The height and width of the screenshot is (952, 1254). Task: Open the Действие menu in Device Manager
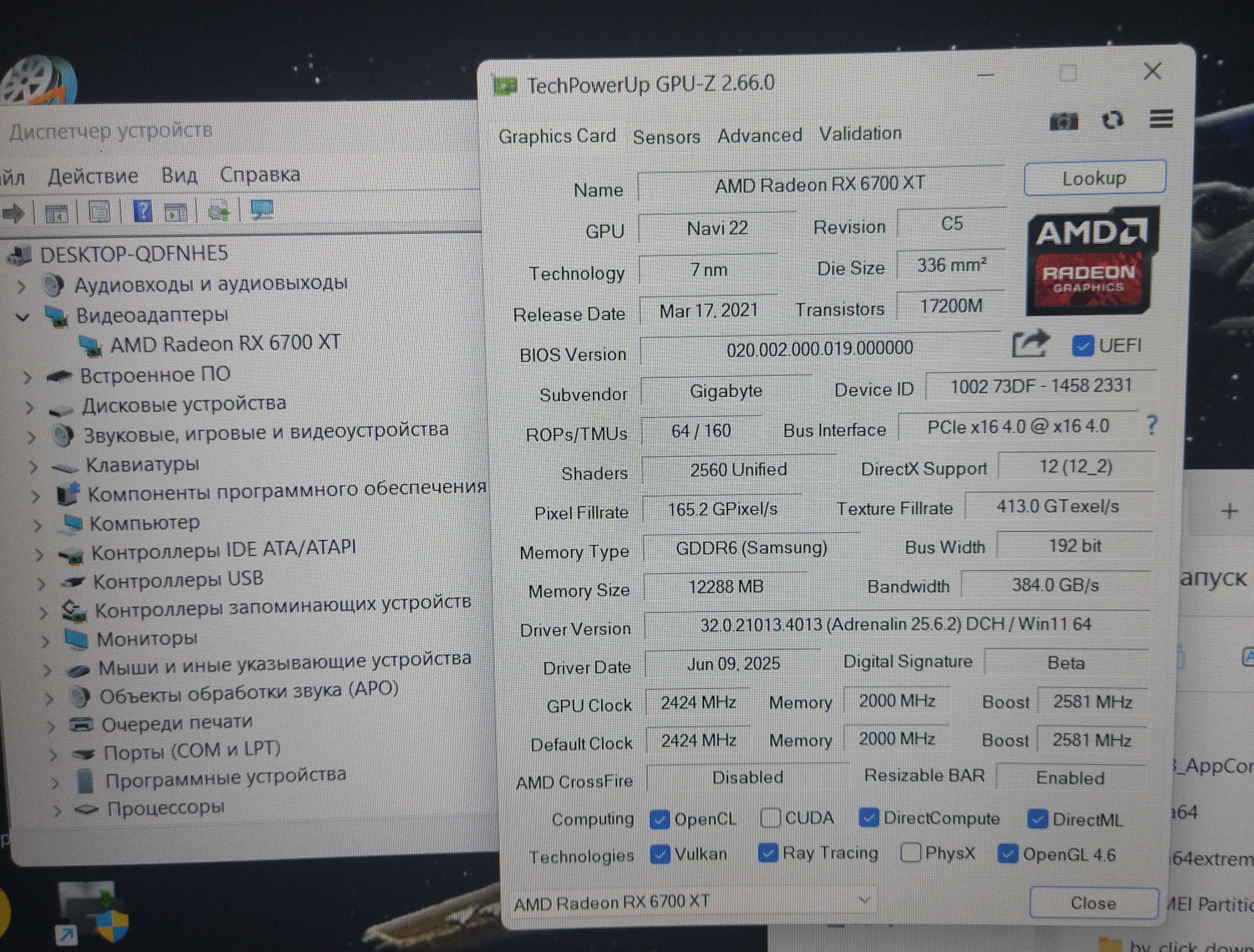point(93,176)
